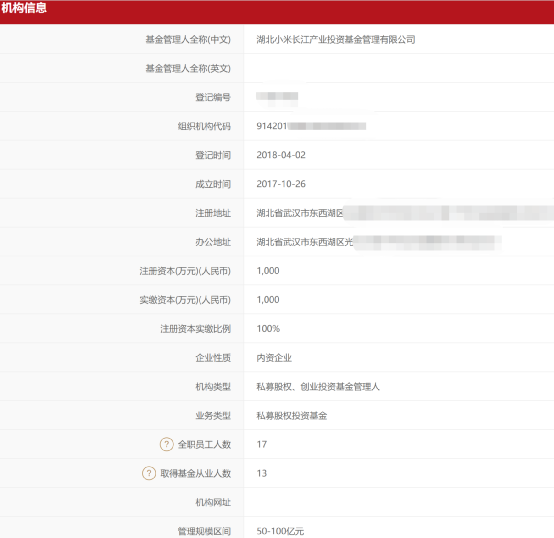Open the help icon beside 全职员工人数
Image resolution: width=554 pixels, height=538 pixels.
166,444
